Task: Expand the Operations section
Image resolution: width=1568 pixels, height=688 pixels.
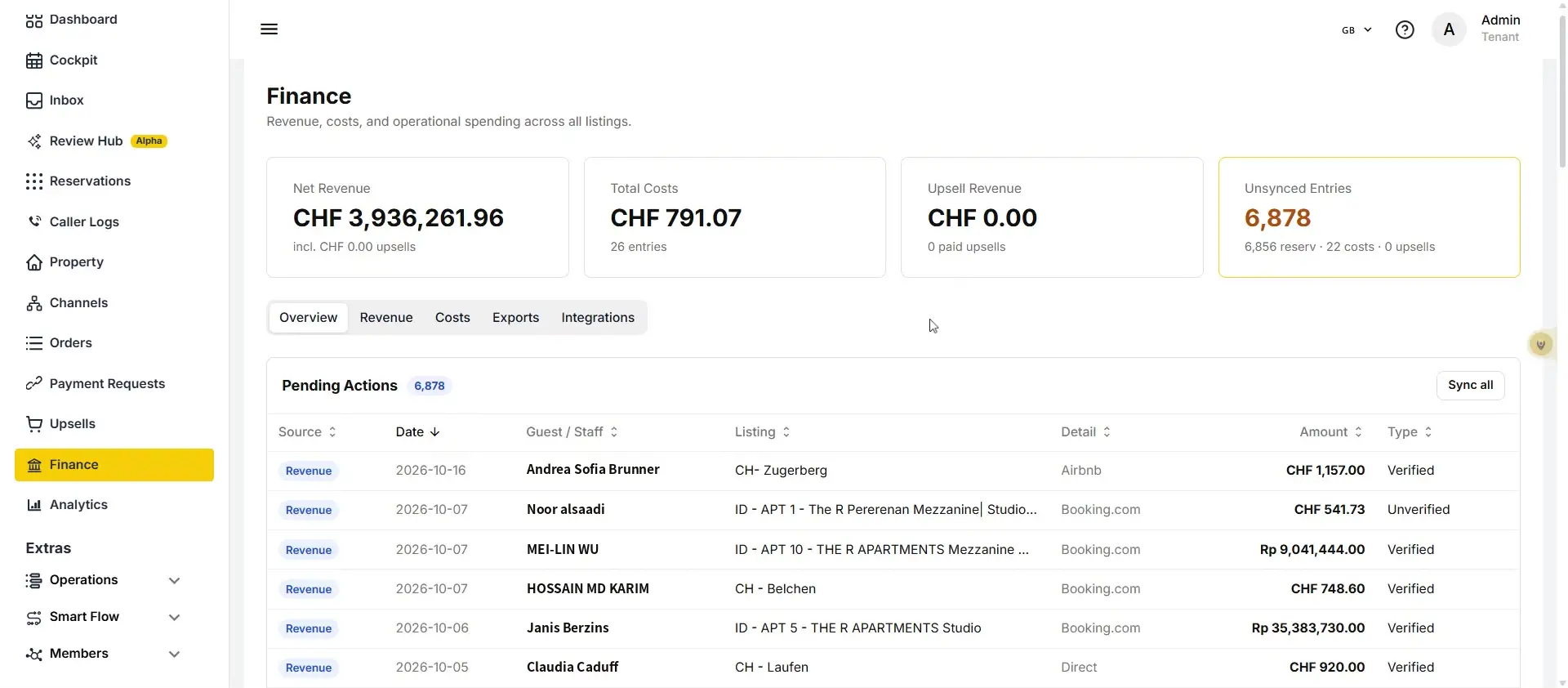Action: click(x=103, y=580)
